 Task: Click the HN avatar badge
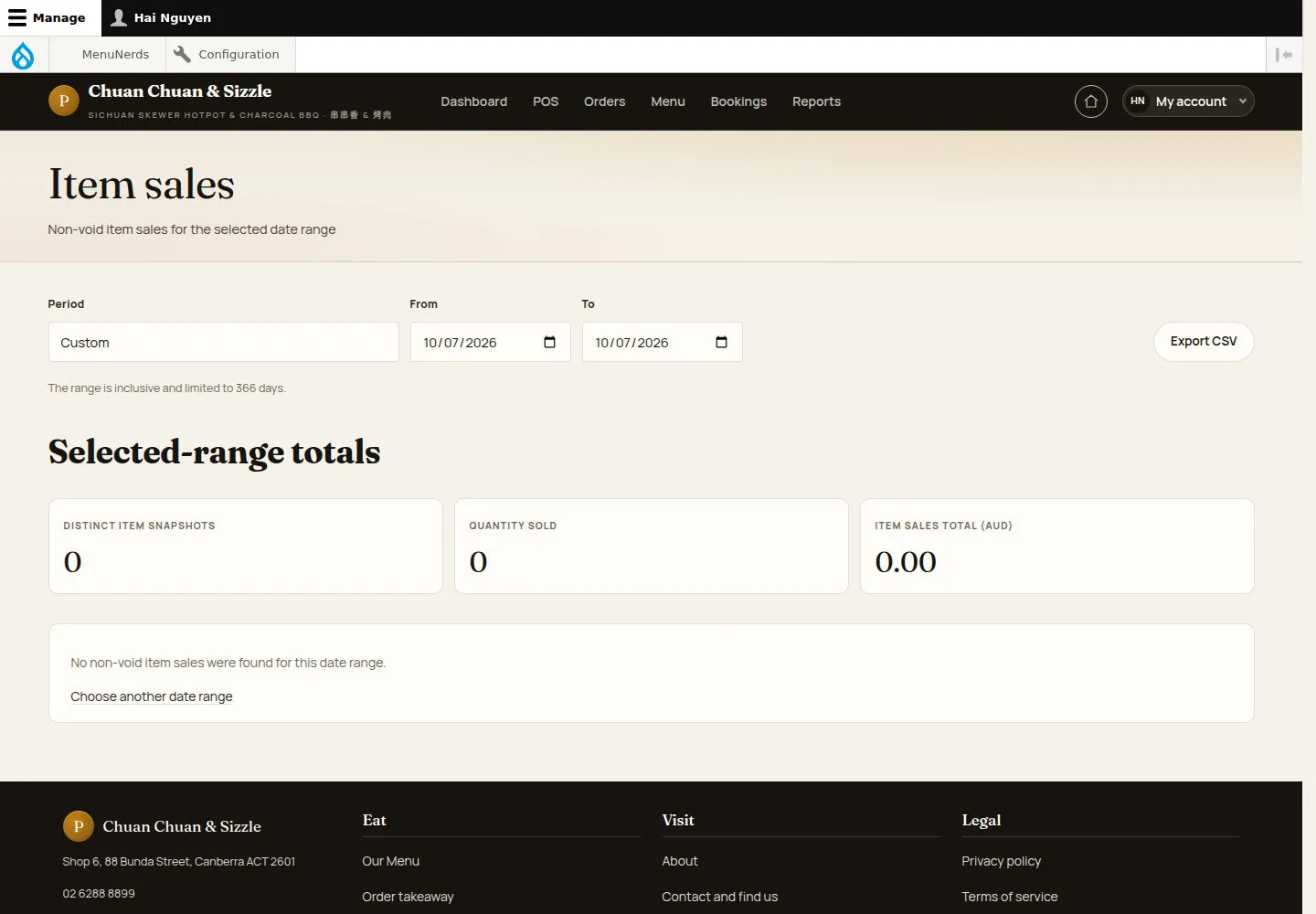(x=1138, y=101)
